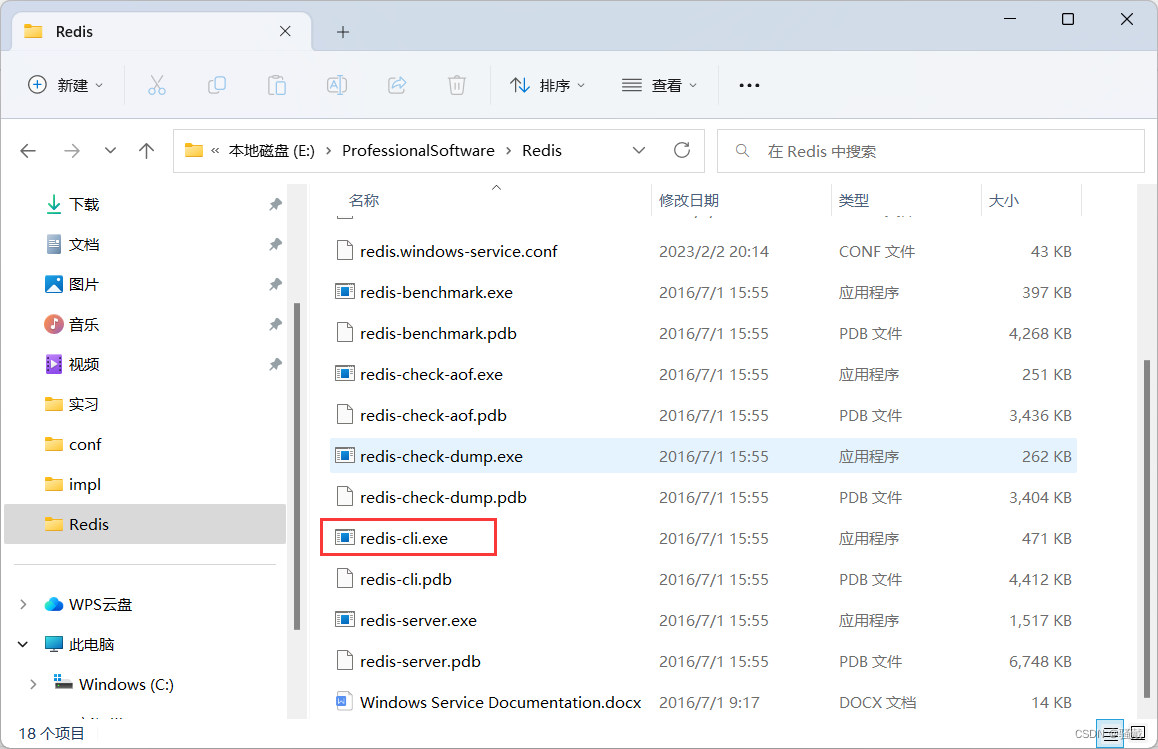Expand address bar history dropdown
The width and height of the screenshot is (1158, 749).
639,151
